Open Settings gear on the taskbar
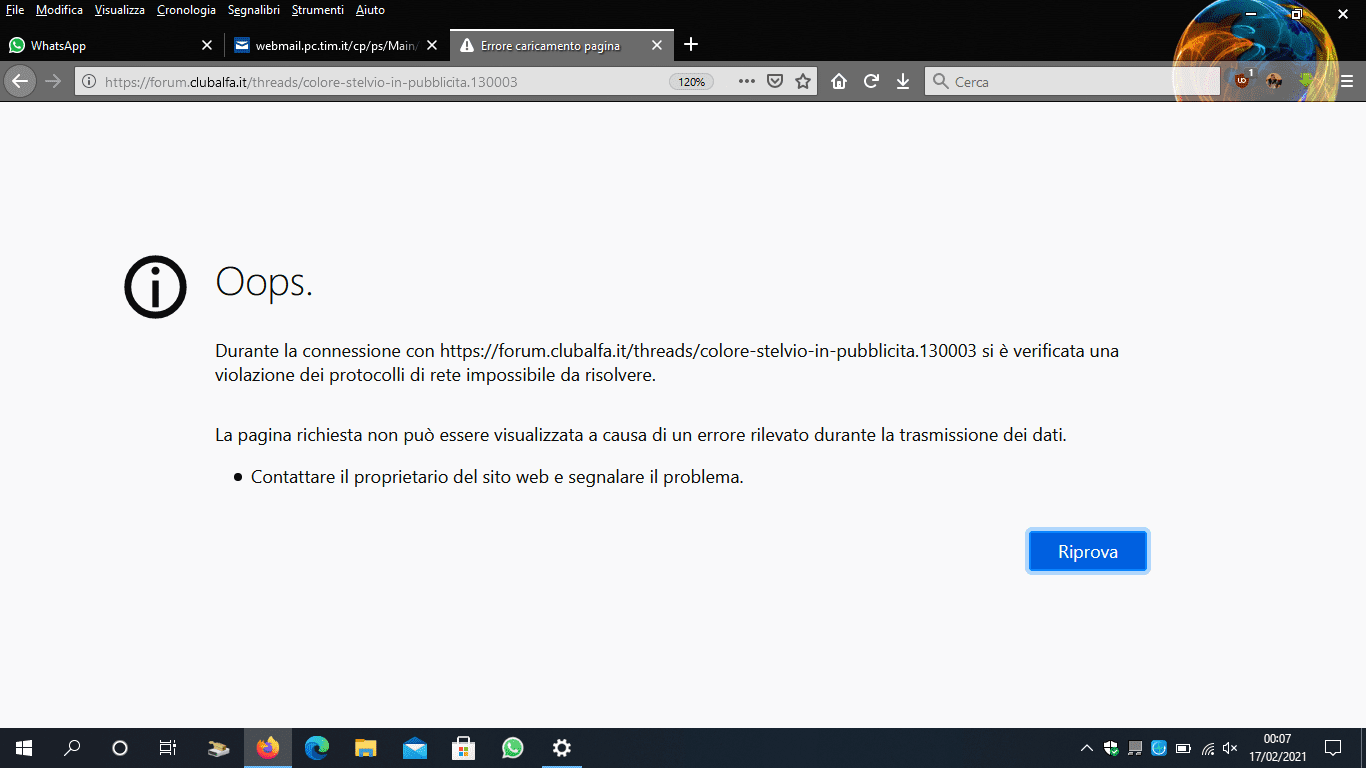This screenshot has width=1366, height=768. (562, 748)
